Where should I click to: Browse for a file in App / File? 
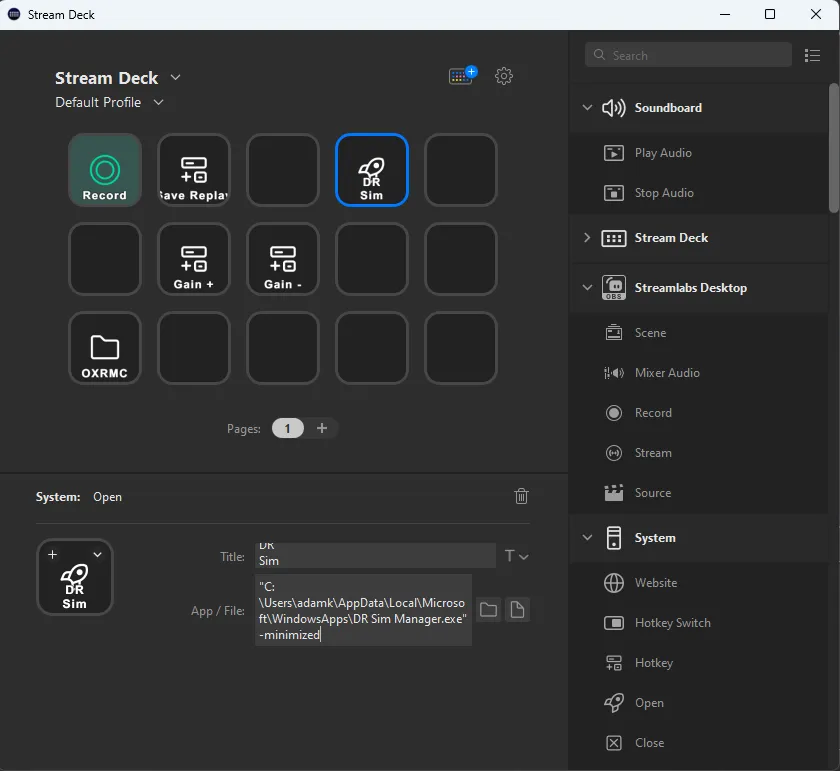coord(517,610)
